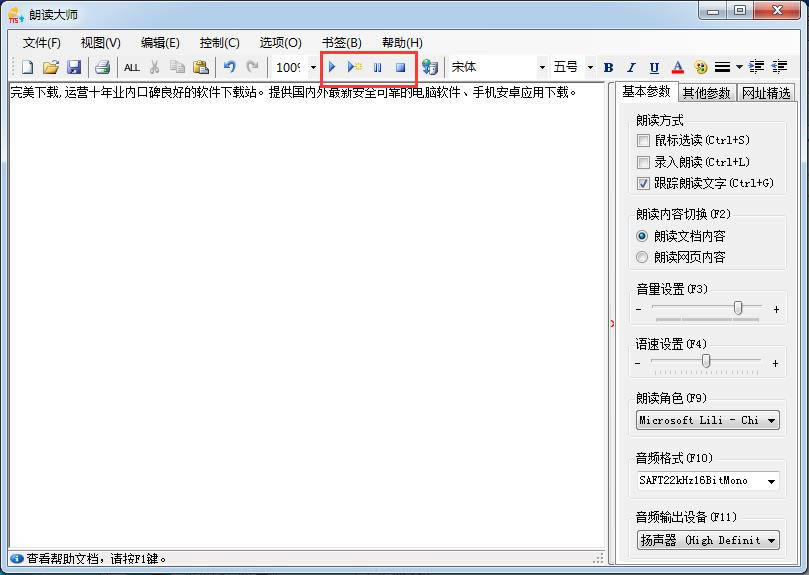Apply italic formatting
This screenshot has width=809, height=575.
pyautogui.click(x=631, y=67)
